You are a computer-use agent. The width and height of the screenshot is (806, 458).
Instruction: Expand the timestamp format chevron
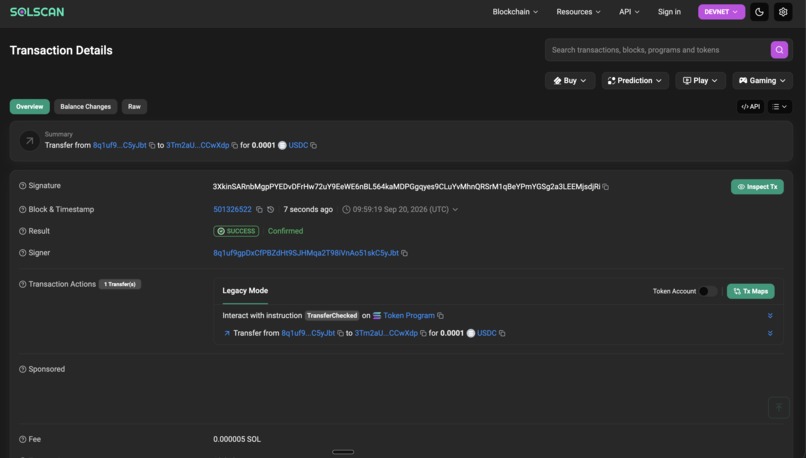pos(455,210)
